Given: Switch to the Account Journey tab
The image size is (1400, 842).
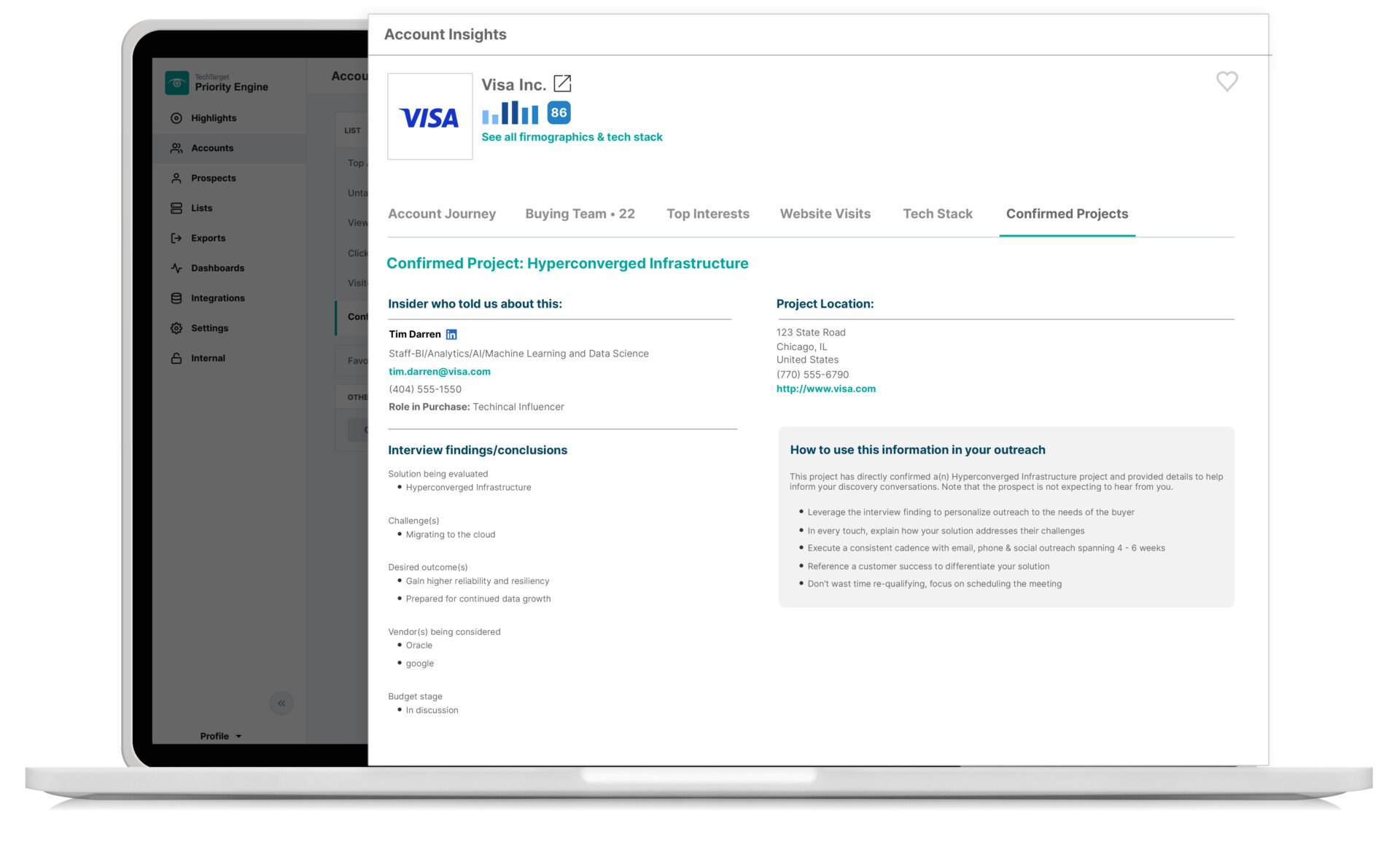Looking at the screenshot, I should coord(442,214).
